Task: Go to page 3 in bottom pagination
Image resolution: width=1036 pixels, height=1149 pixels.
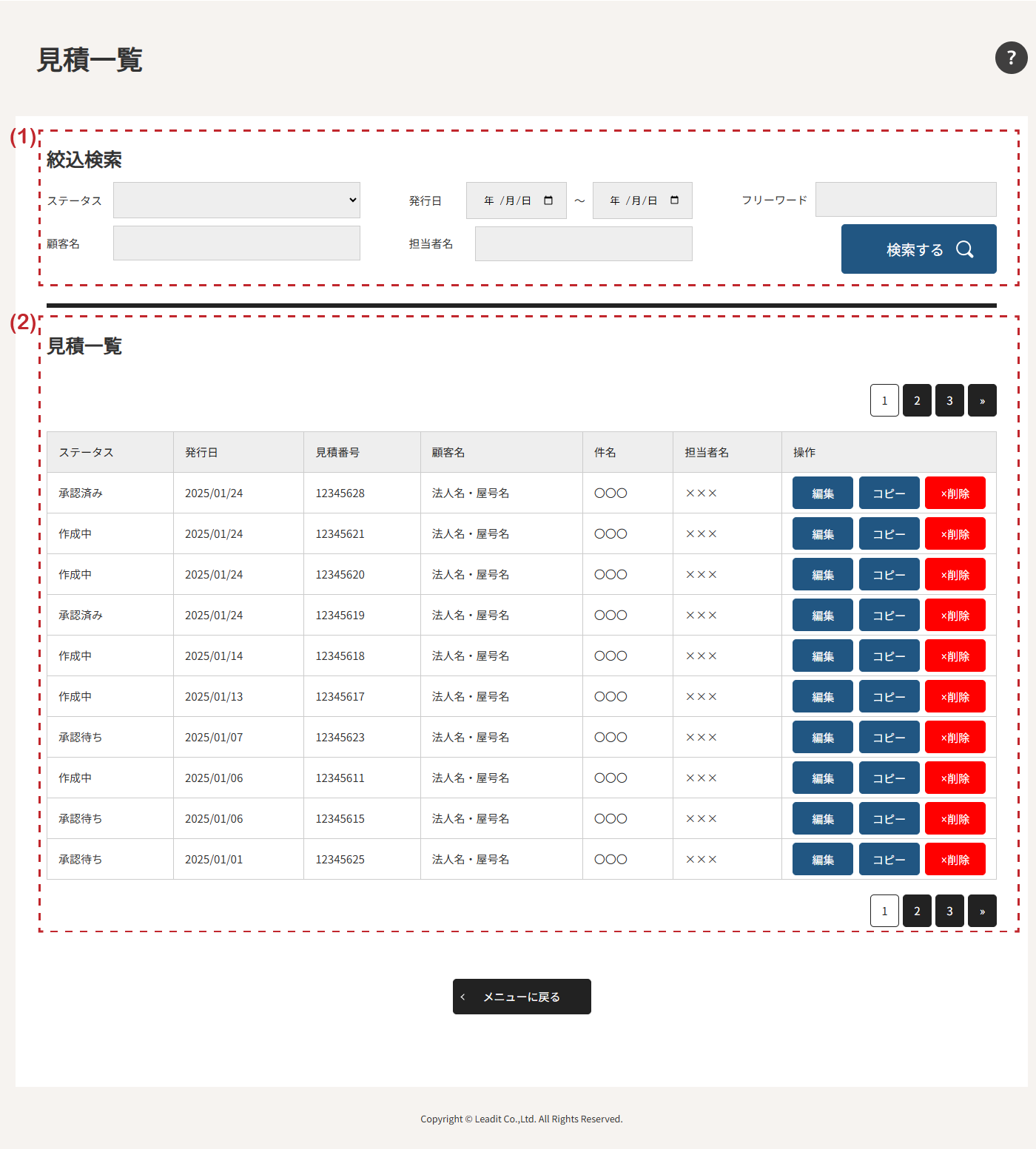Action: click(x=949, y=911)
